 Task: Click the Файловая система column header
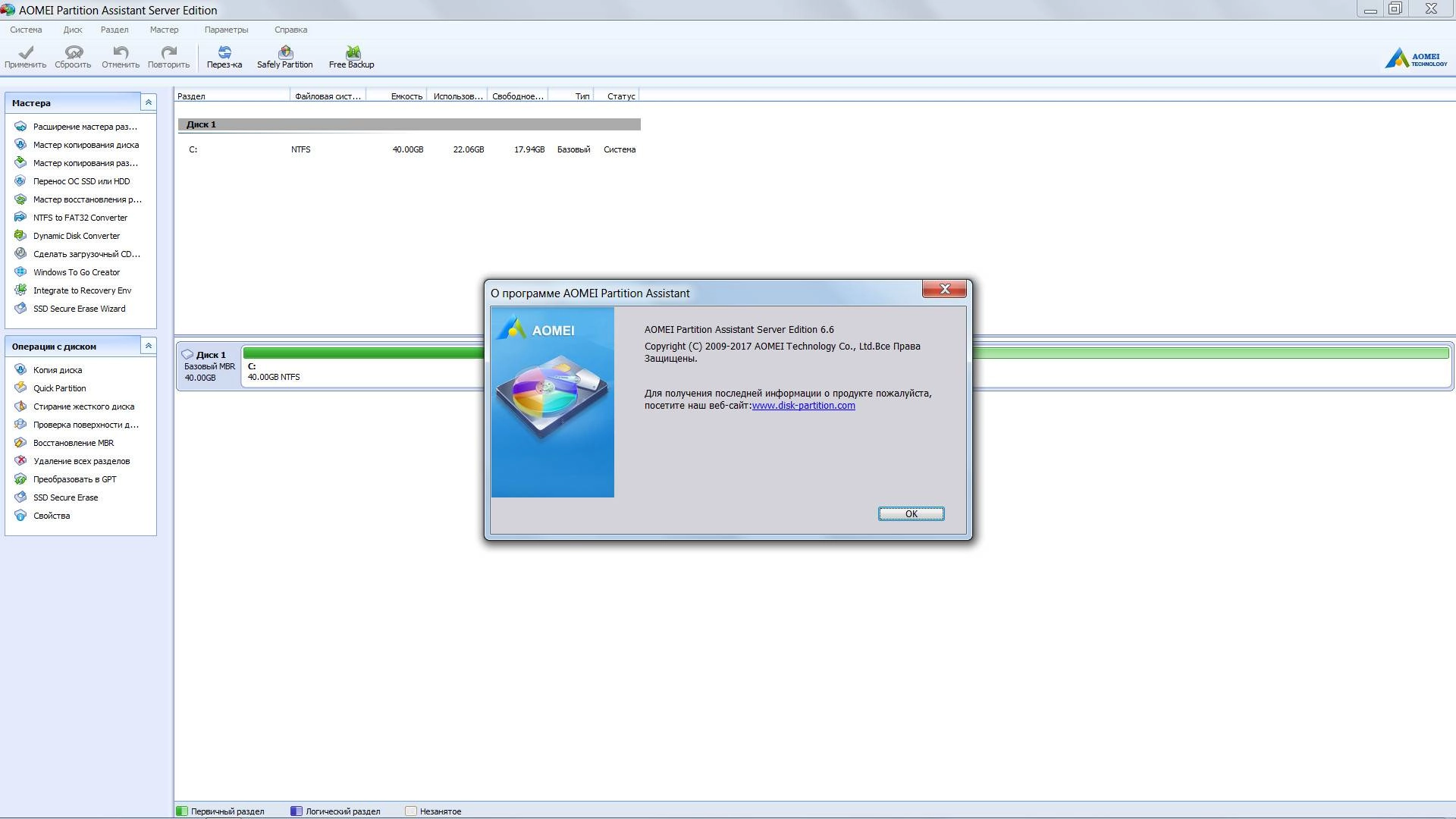[x=328, y=96]
